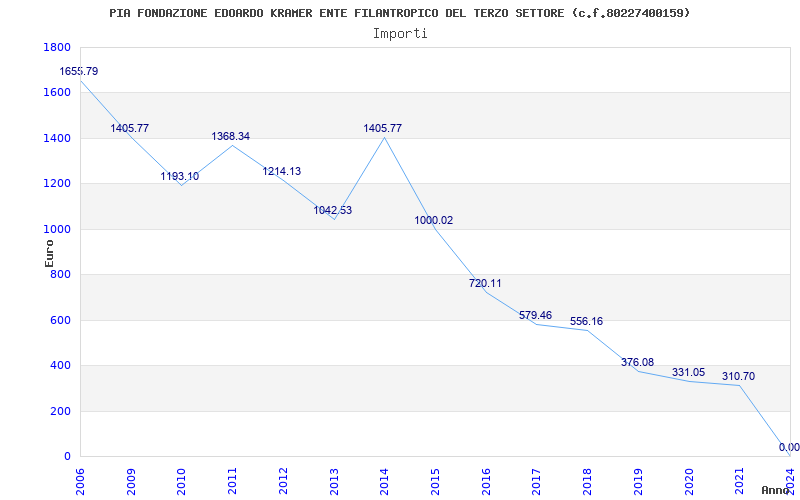Select the 1193.10 data label

click(180, 177)
